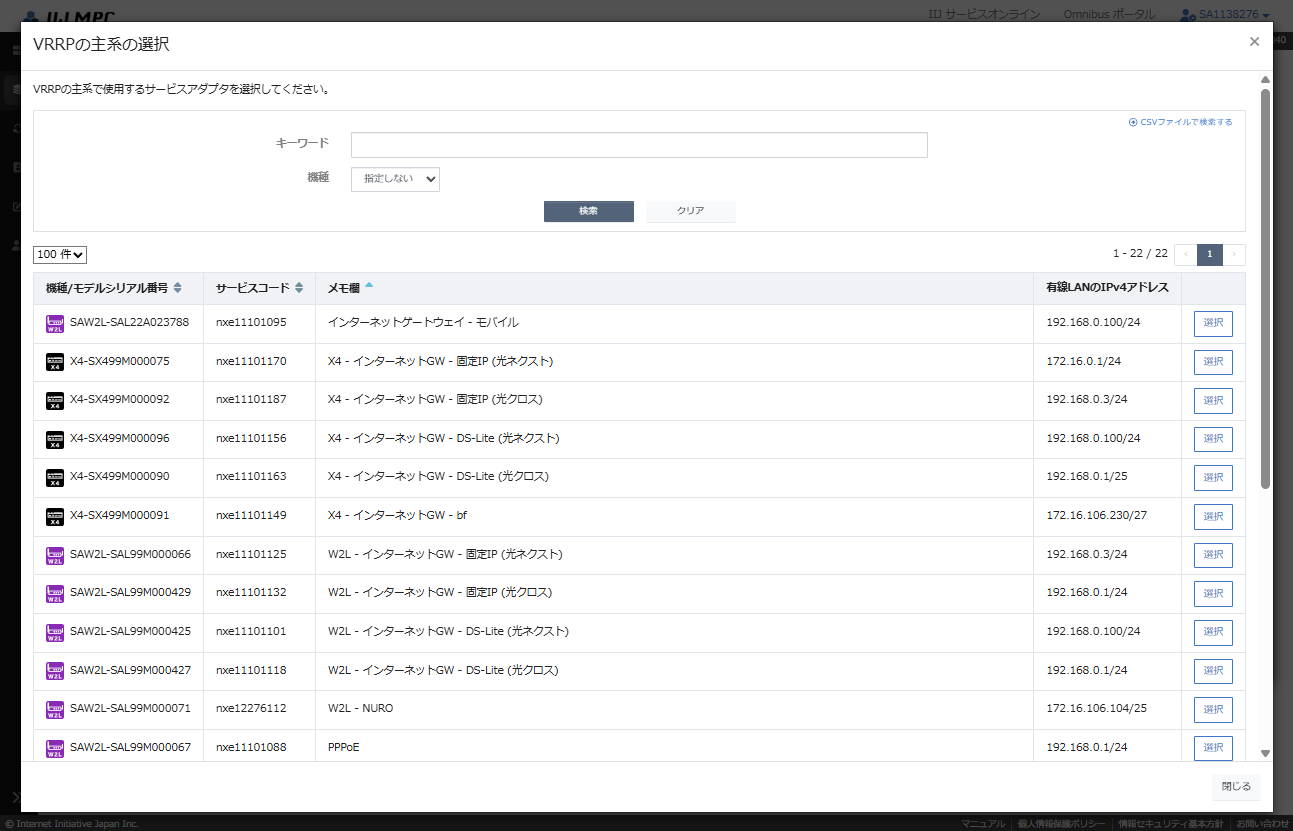This screenshot has height=831, width=1293.
Task: Sort by サービスコード column sort icon
Action: [x=299, y=288]
